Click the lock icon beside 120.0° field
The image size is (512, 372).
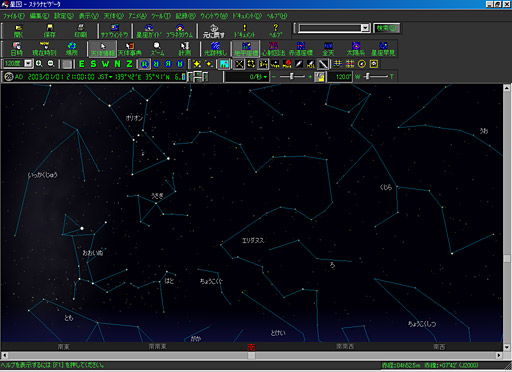[319, 77]
